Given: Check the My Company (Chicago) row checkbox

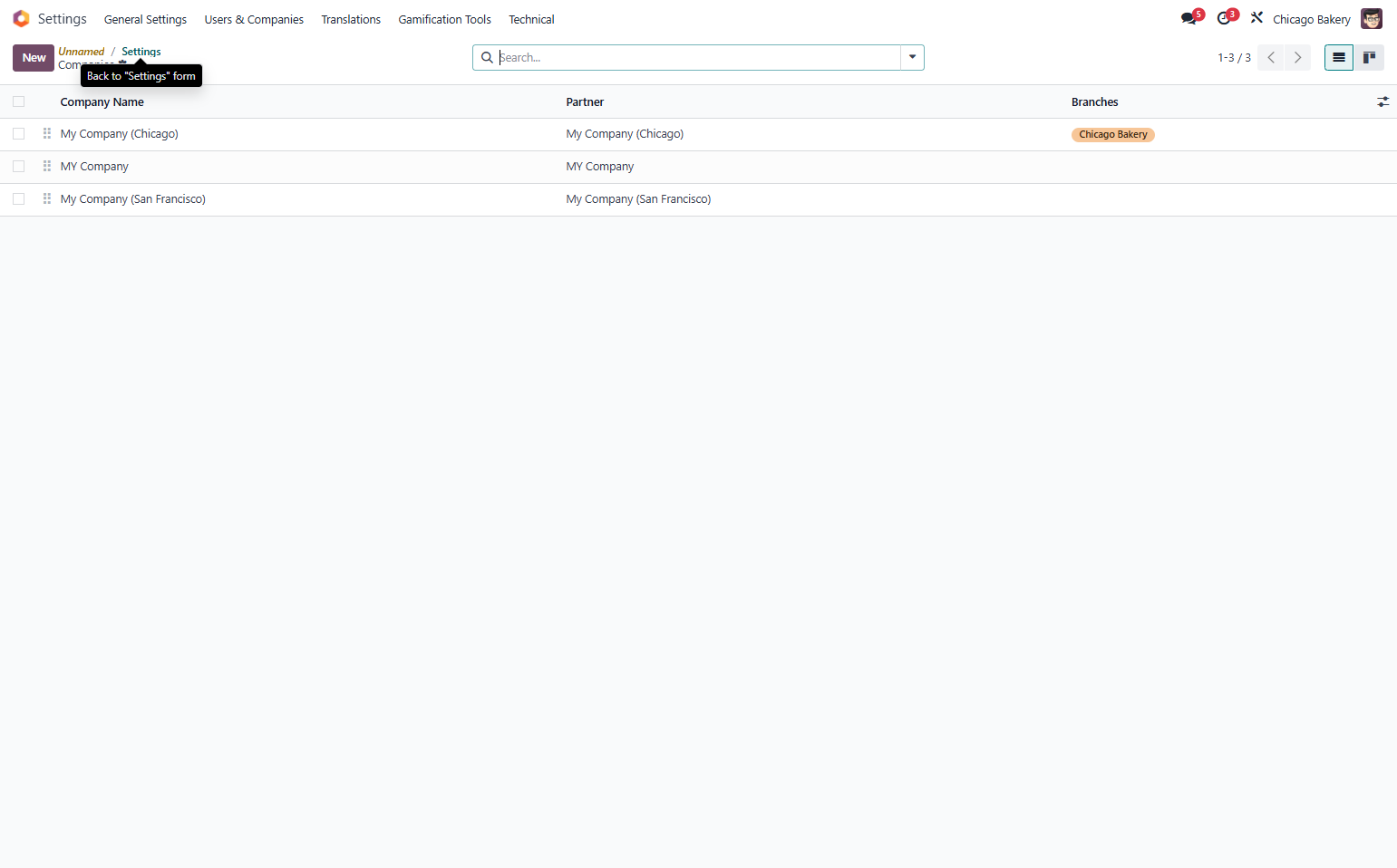Looking at the screenshot, I should click(x=18, y=134).
